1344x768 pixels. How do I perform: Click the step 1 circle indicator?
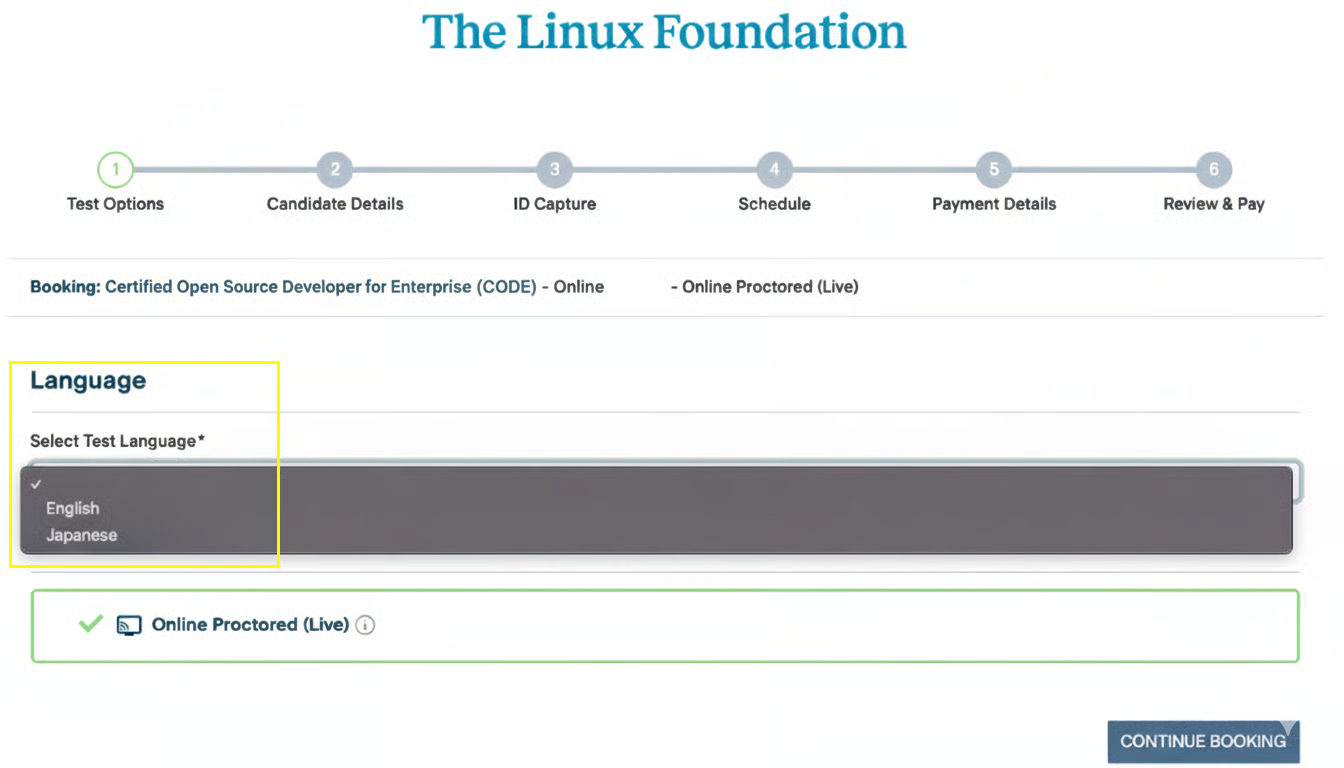[115, 170]
